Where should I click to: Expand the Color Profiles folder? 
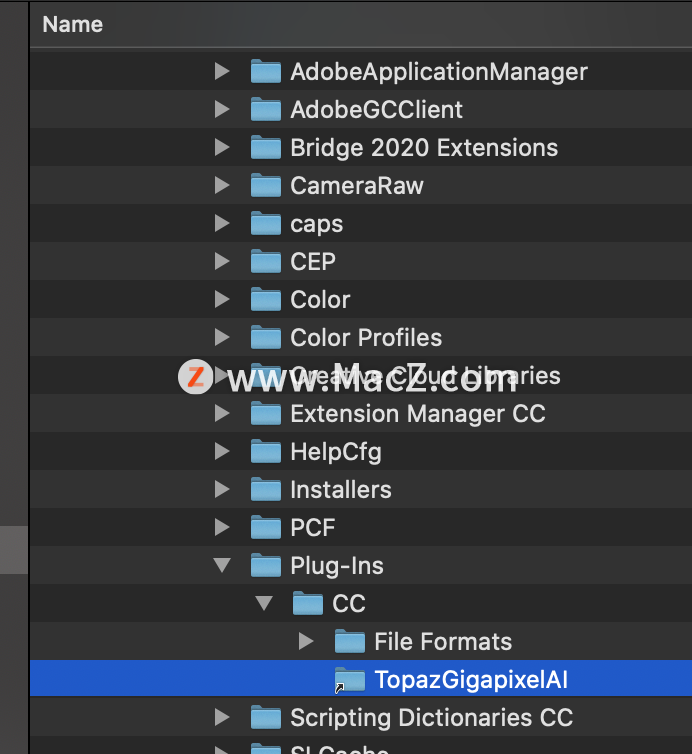(222, 337)
